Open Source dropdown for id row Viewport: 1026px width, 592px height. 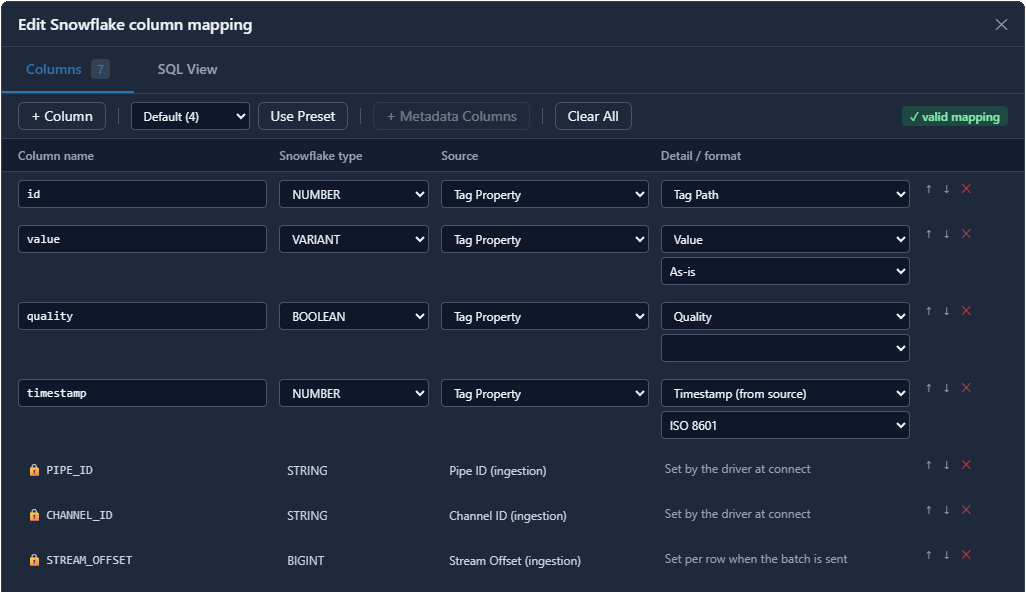[545, 194]
